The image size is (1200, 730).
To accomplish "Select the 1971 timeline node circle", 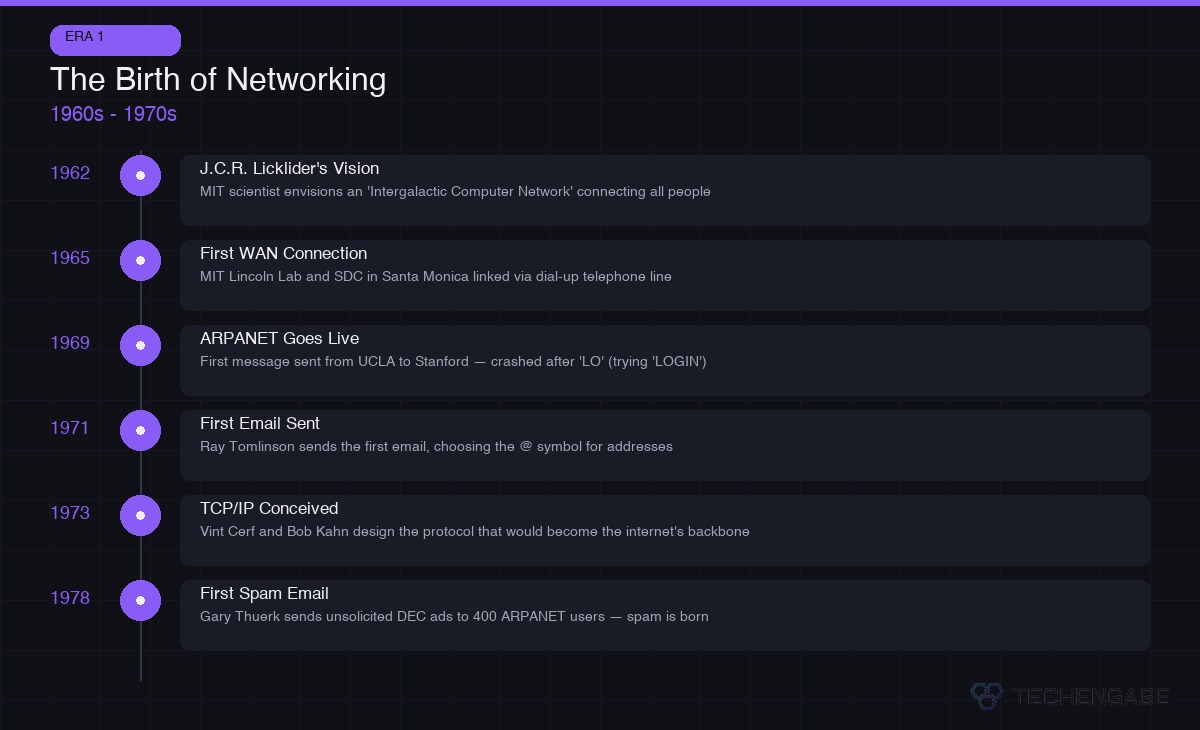I will [x=140, y=430].
